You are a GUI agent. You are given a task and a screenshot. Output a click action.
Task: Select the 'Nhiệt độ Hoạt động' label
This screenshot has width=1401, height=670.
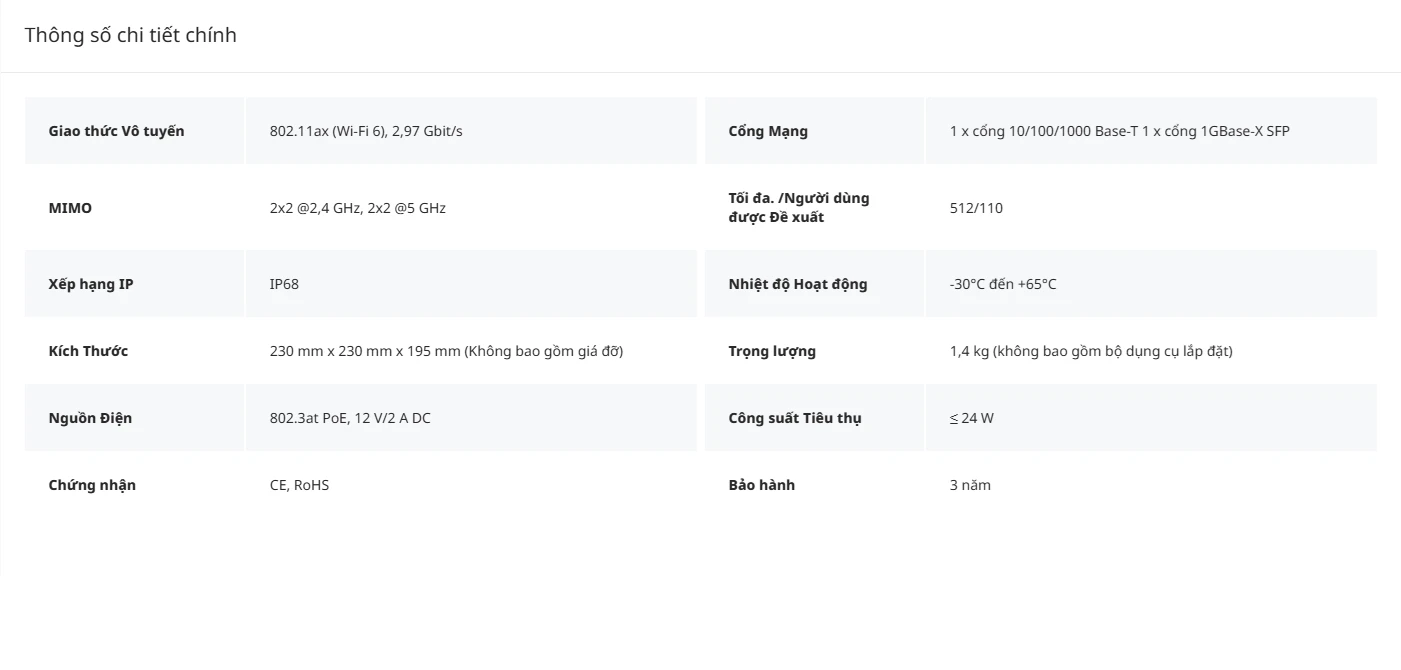tap(798, 284)
